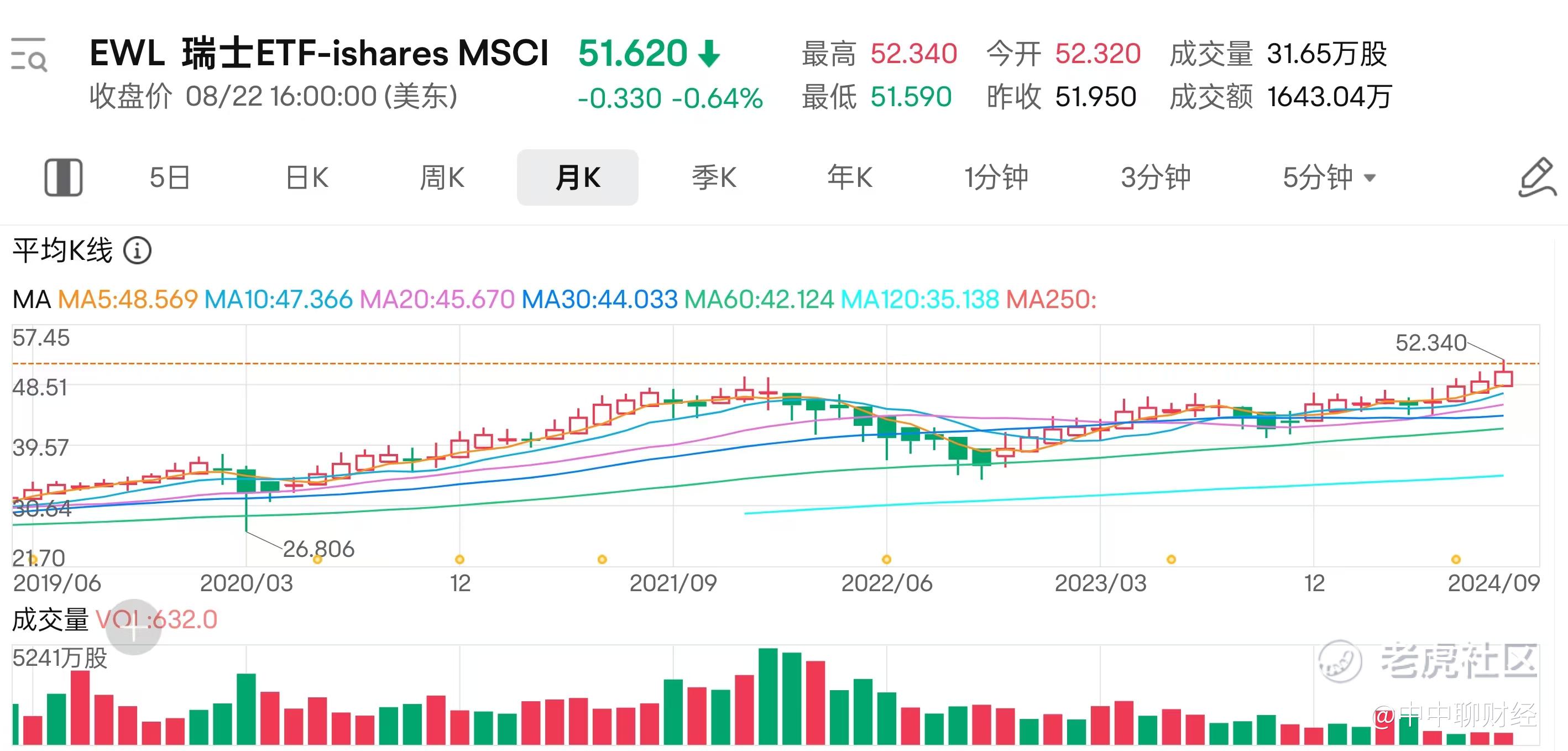
Task: Switch to the 1分钟 chart tab
Action: (996, 178)
